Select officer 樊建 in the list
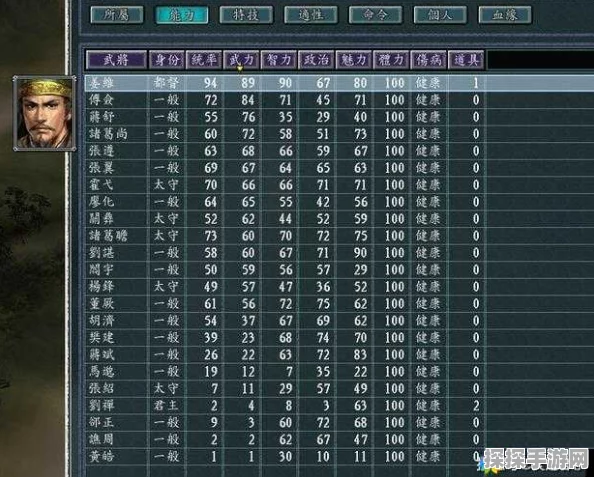Viewport: 594px width, 477px height. pyautogui.click(x=102, y=338)
